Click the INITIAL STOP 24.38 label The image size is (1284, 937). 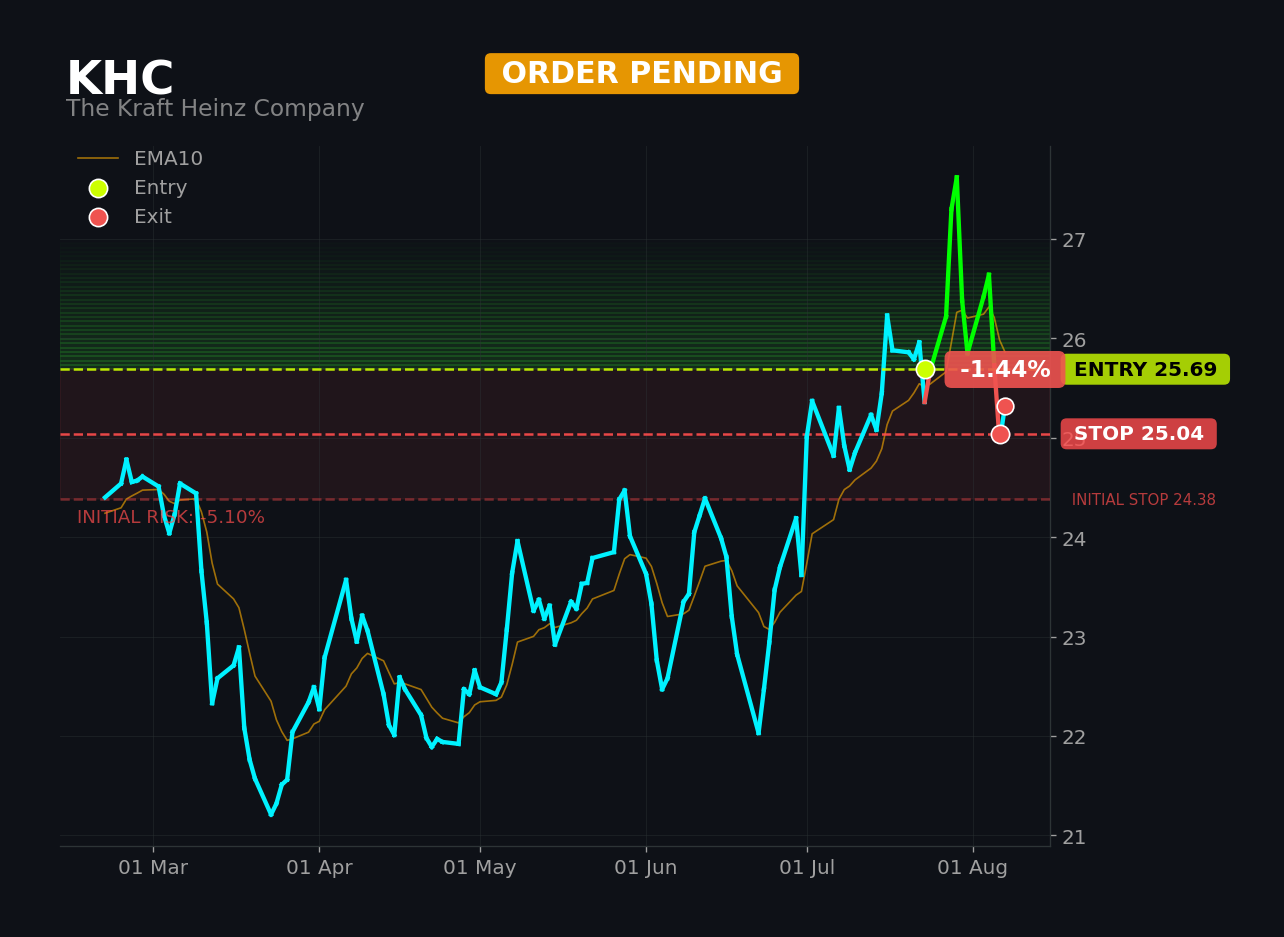1144,500
